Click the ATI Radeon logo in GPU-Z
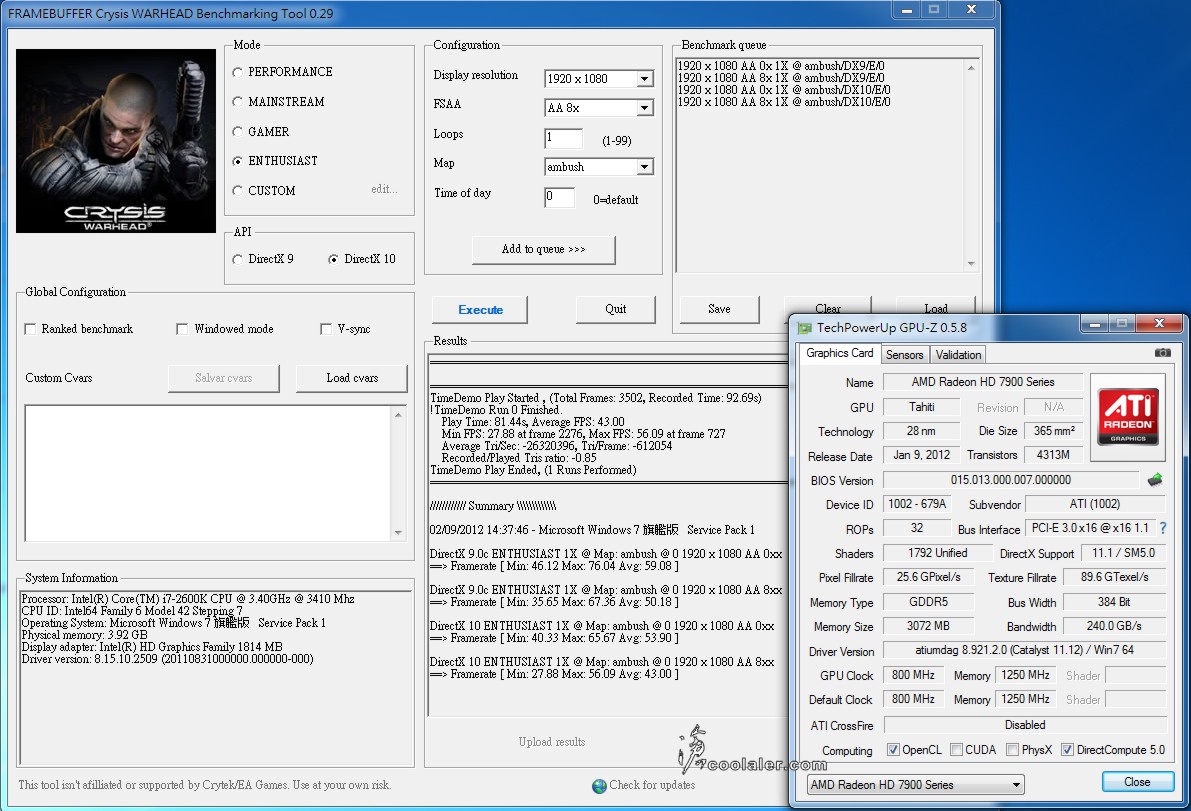Viewport: 1191px width, 811px height. click(x=1128, y=416)
